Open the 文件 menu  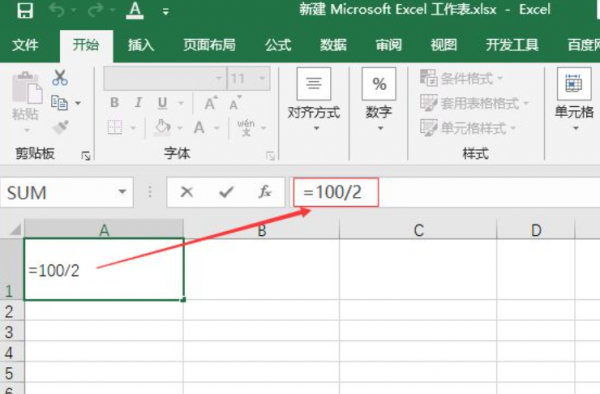(25, 45)
